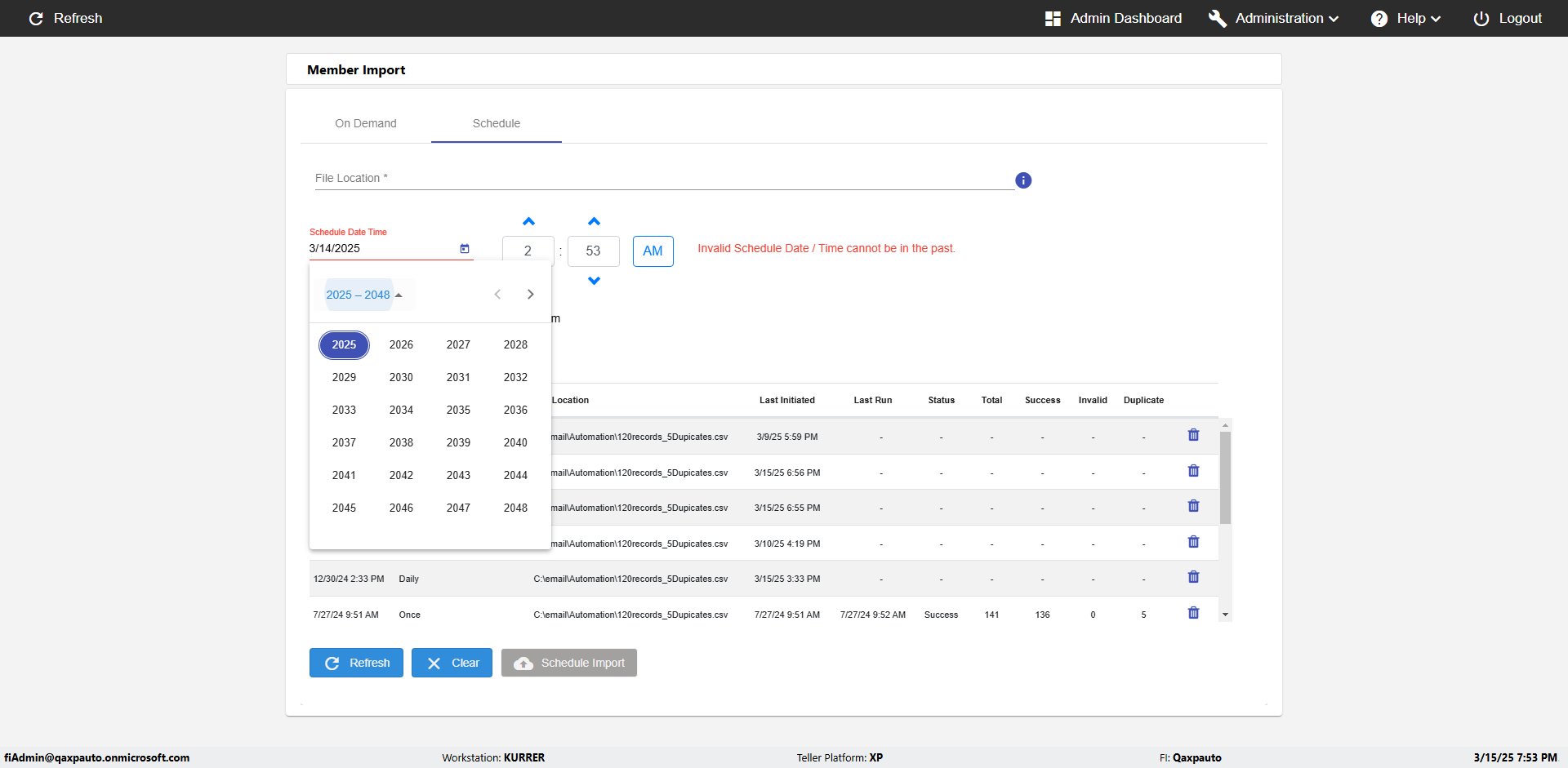Delete the 3/15/25 6:56 PM import row
This screenshot has width=1568, height=768.
click(1193, 471)
